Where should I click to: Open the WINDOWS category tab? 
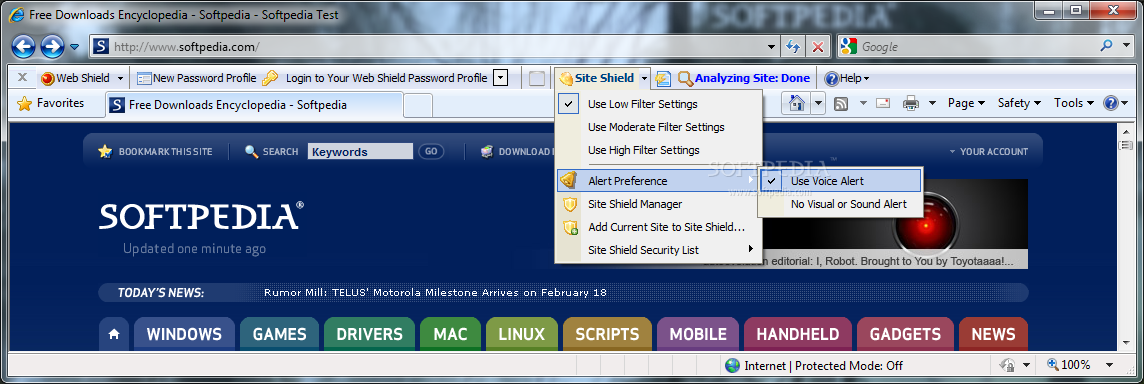point(184,334)
